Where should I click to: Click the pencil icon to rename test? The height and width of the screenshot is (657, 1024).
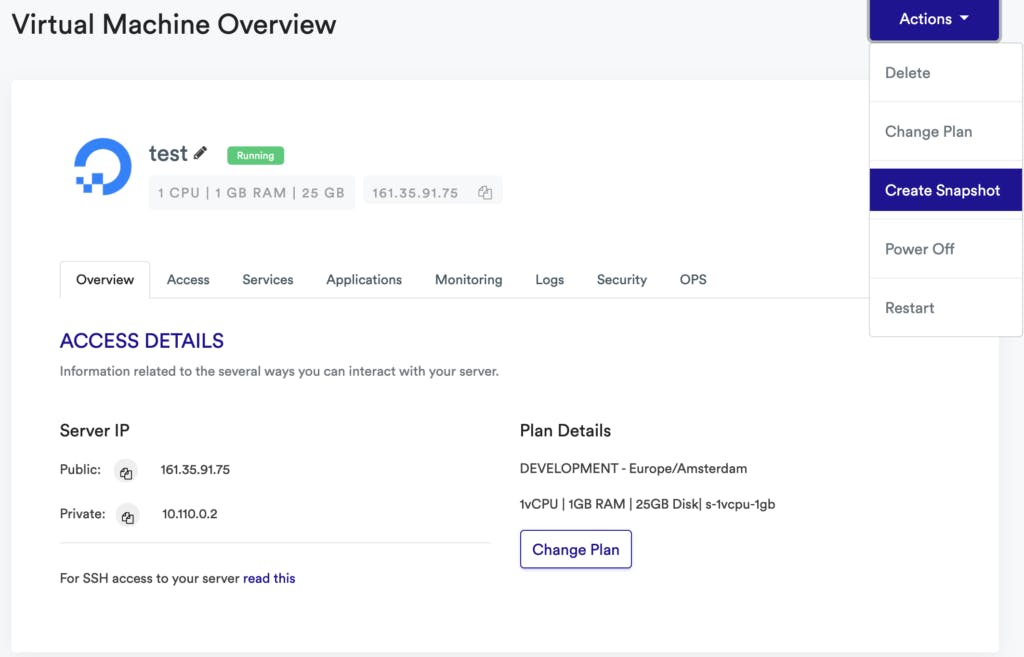[x=200, y=153]
